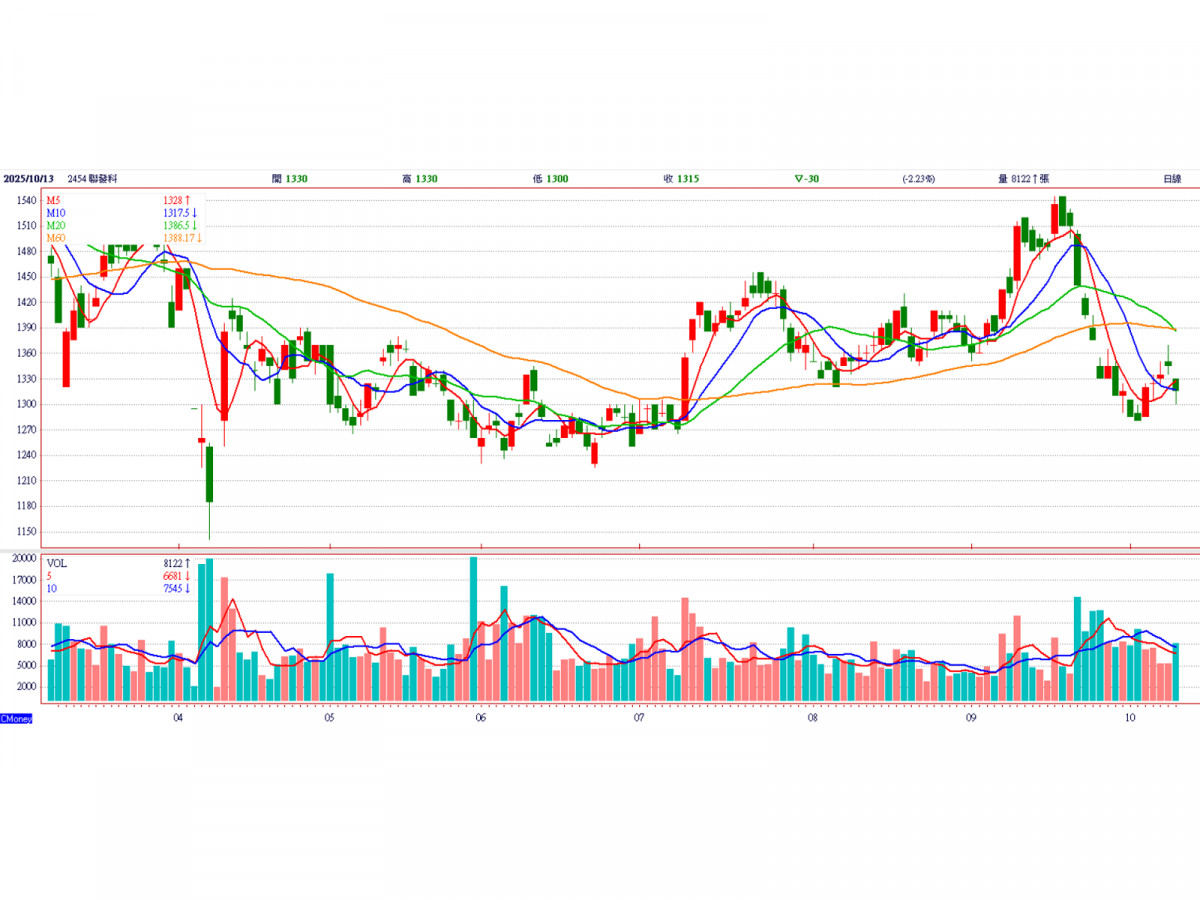The width and height of the screenshot is (1200, 900).
Task: Click the 1540 price axis label
Action: [26, 201]
